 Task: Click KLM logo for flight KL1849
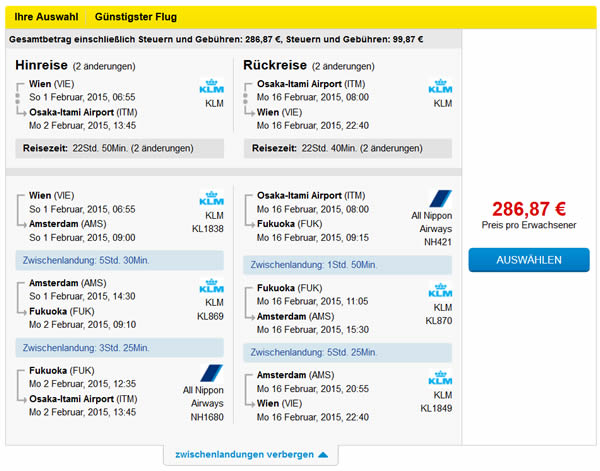pos(440,379)
